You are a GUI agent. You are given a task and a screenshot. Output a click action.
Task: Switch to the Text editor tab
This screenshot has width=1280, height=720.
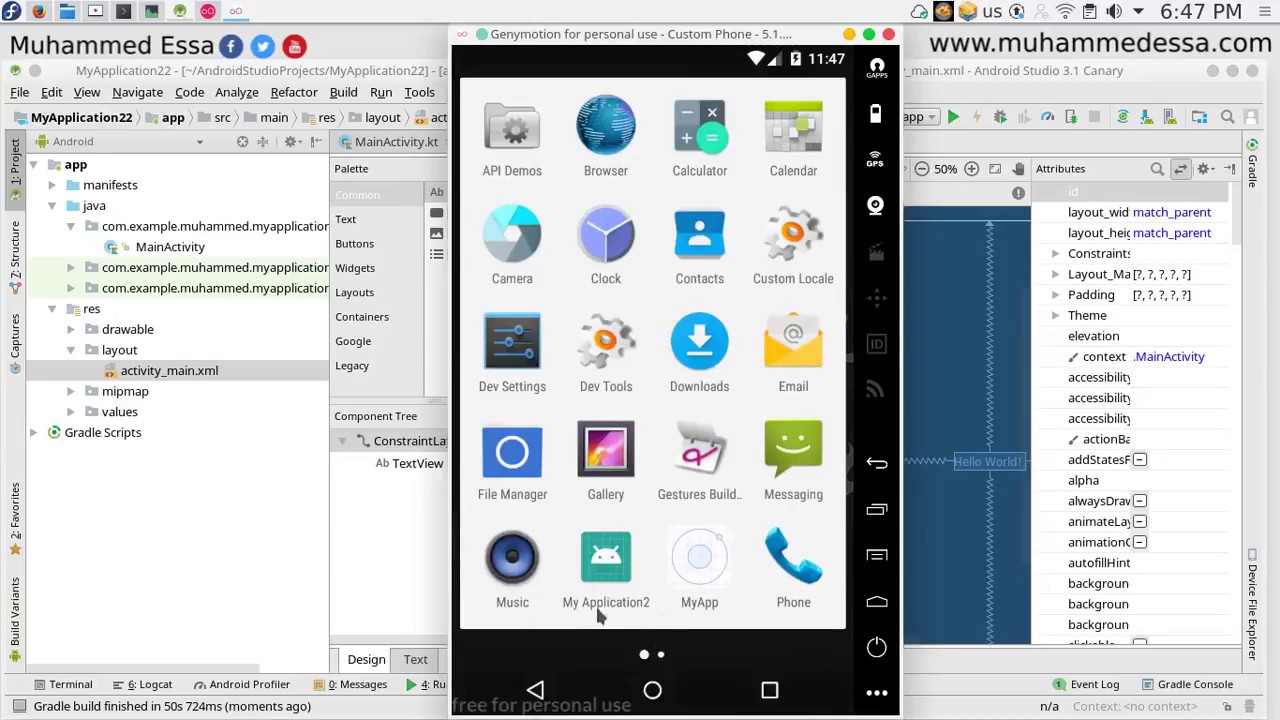pos(415,660)
